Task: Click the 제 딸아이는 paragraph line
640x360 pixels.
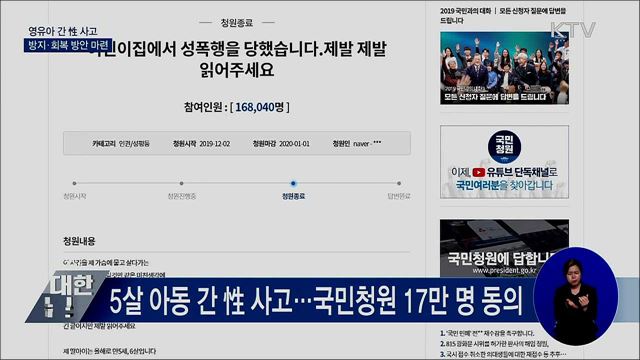Action: [x=109, y=351]
